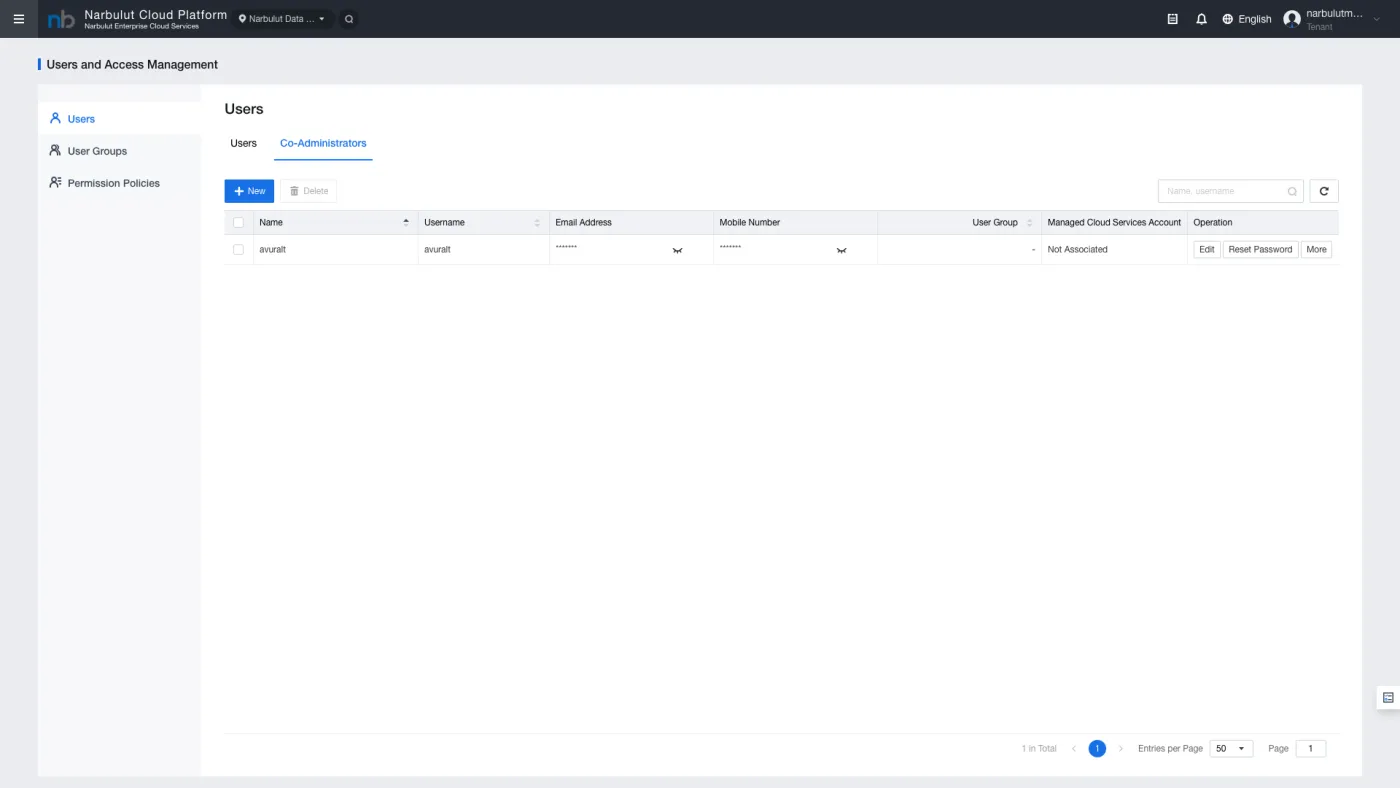This screenshot has height=788, width=1400.
Task: Sort by User Group column arrows
Action: pyautogui.click(x=1030, y=222)
